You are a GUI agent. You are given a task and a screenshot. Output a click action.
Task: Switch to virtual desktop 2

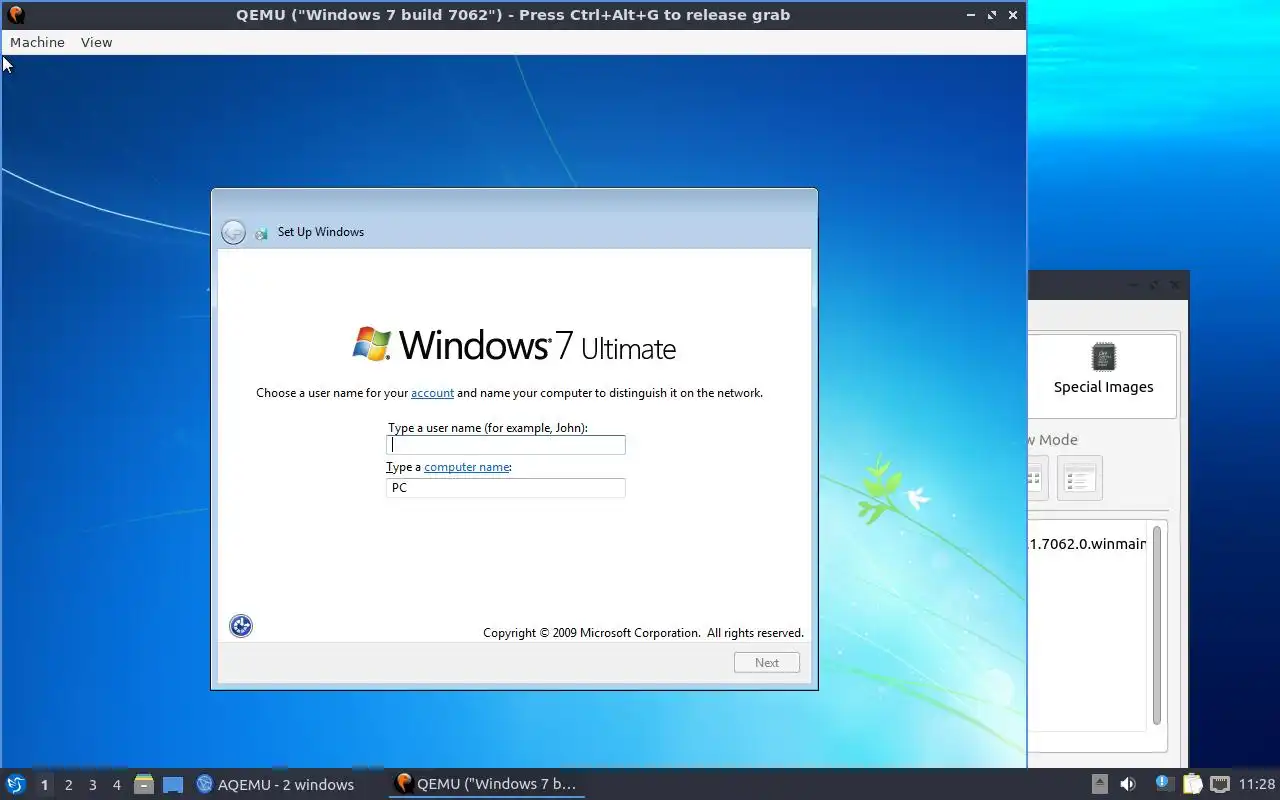click(68, 785)
